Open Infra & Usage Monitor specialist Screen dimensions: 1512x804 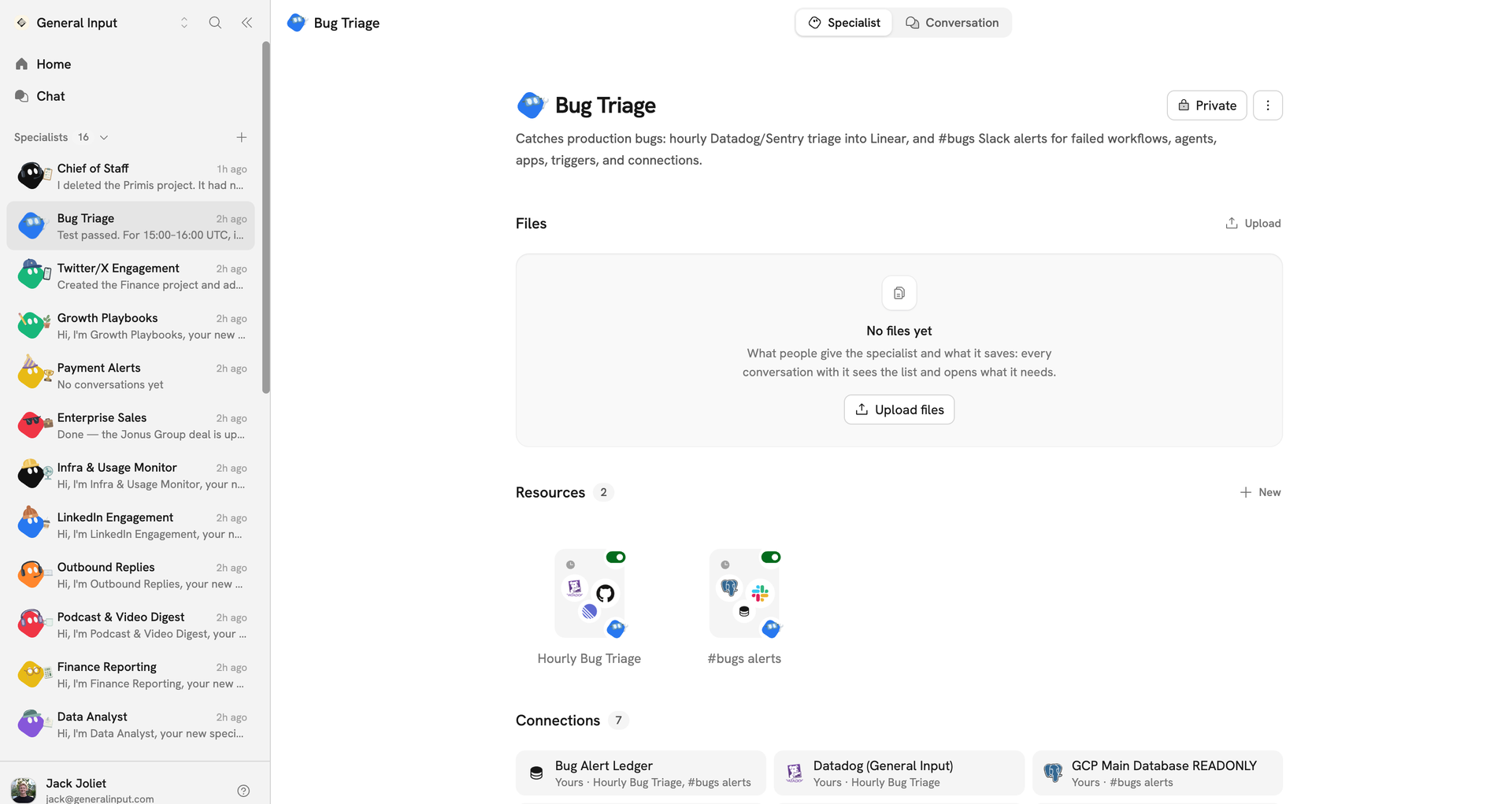[131, 476]
